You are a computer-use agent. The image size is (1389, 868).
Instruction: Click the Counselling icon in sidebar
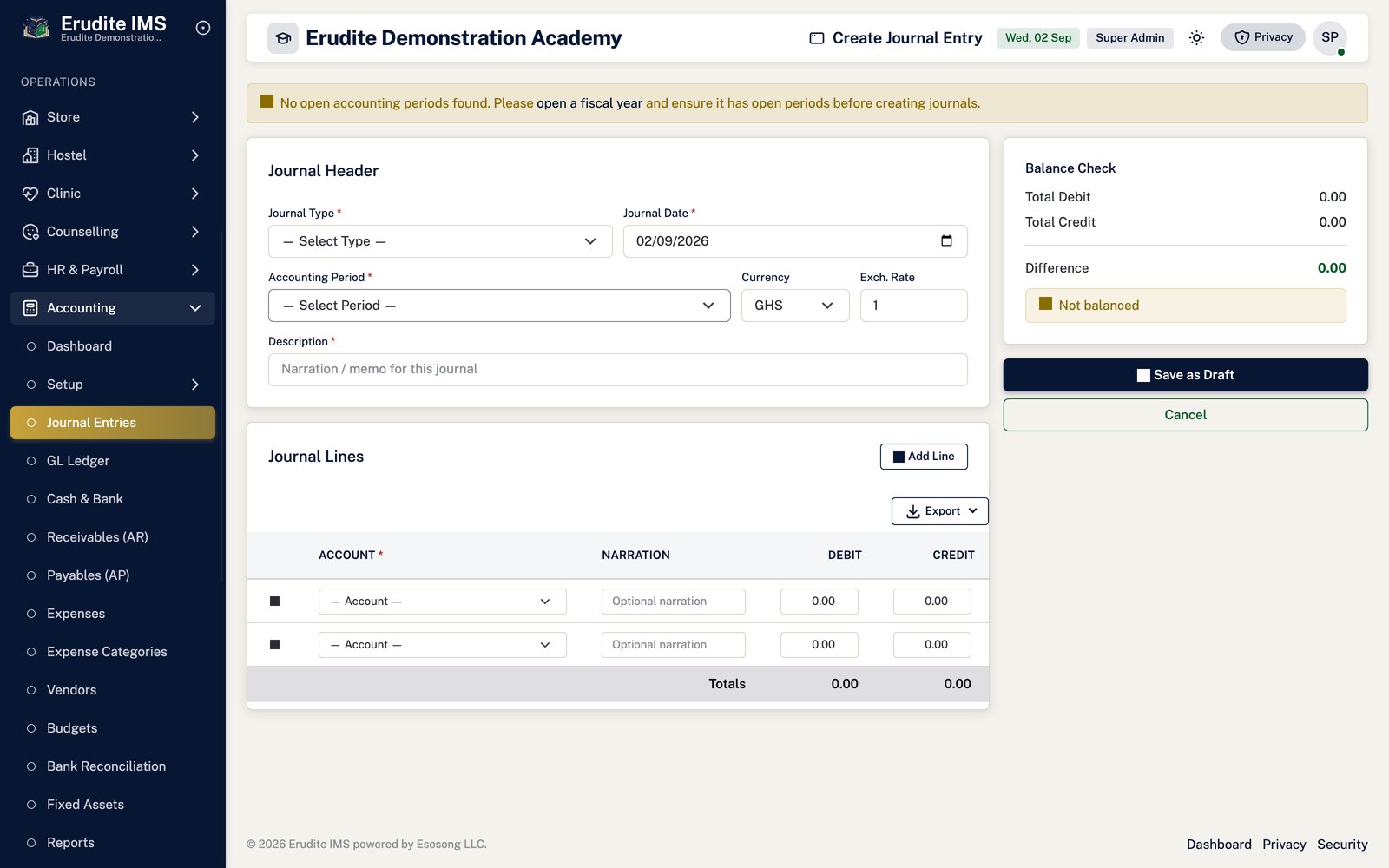click(30, 232)
